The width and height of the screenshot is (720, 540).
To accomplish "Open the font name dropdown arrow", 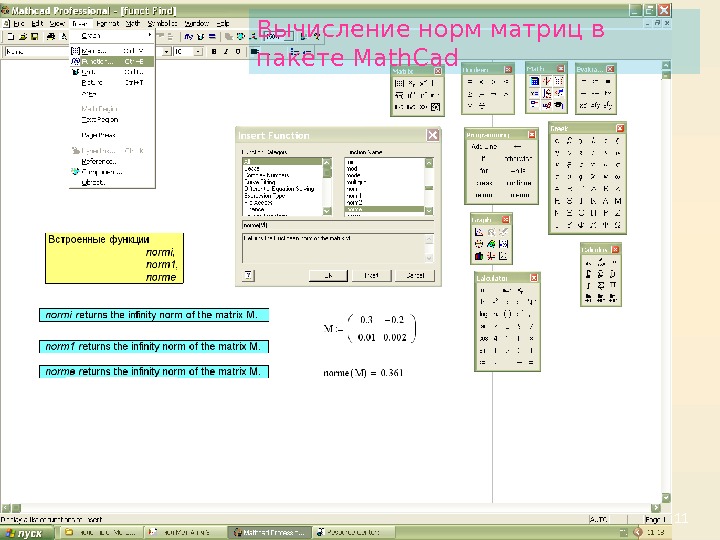I will [x=167, y=52].
